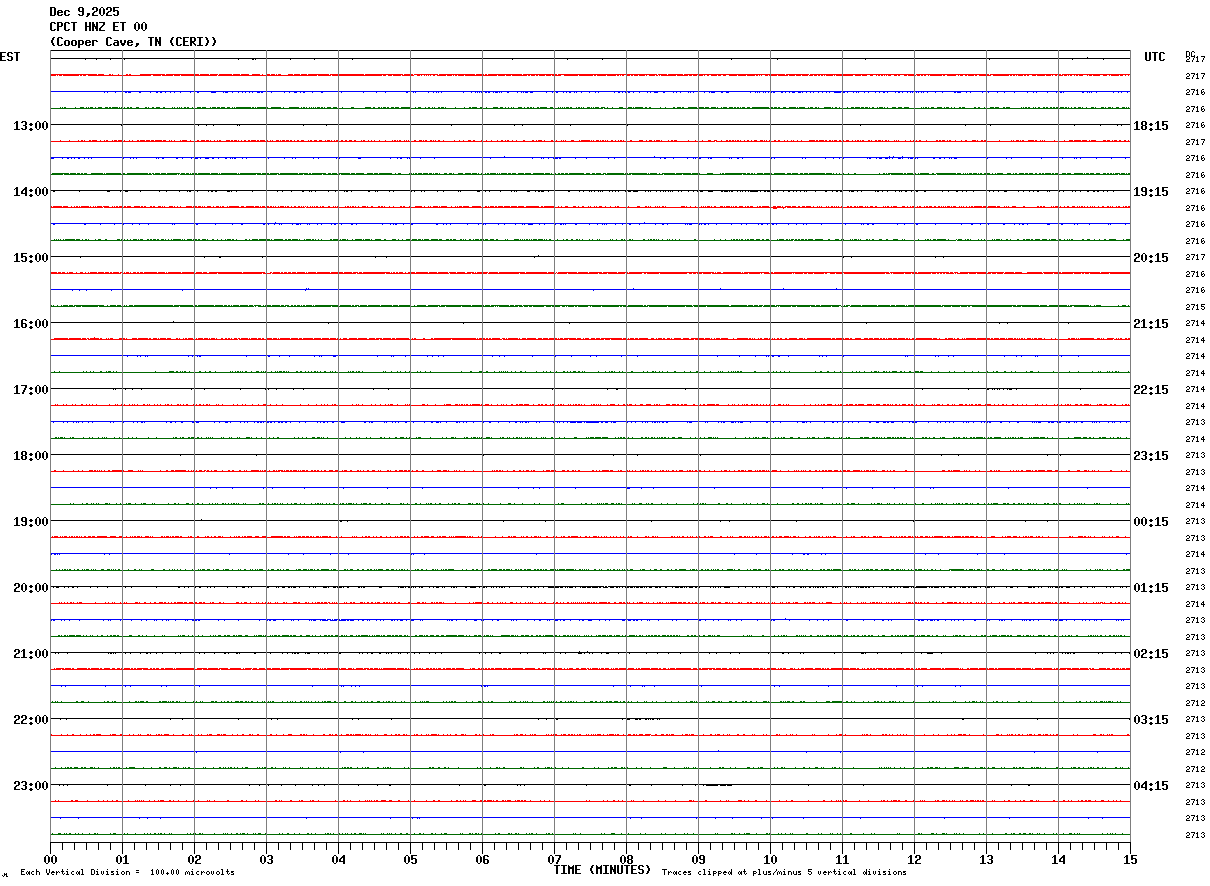Click the UTC timezone label

pyautogui.click(x=1155, y=57)
